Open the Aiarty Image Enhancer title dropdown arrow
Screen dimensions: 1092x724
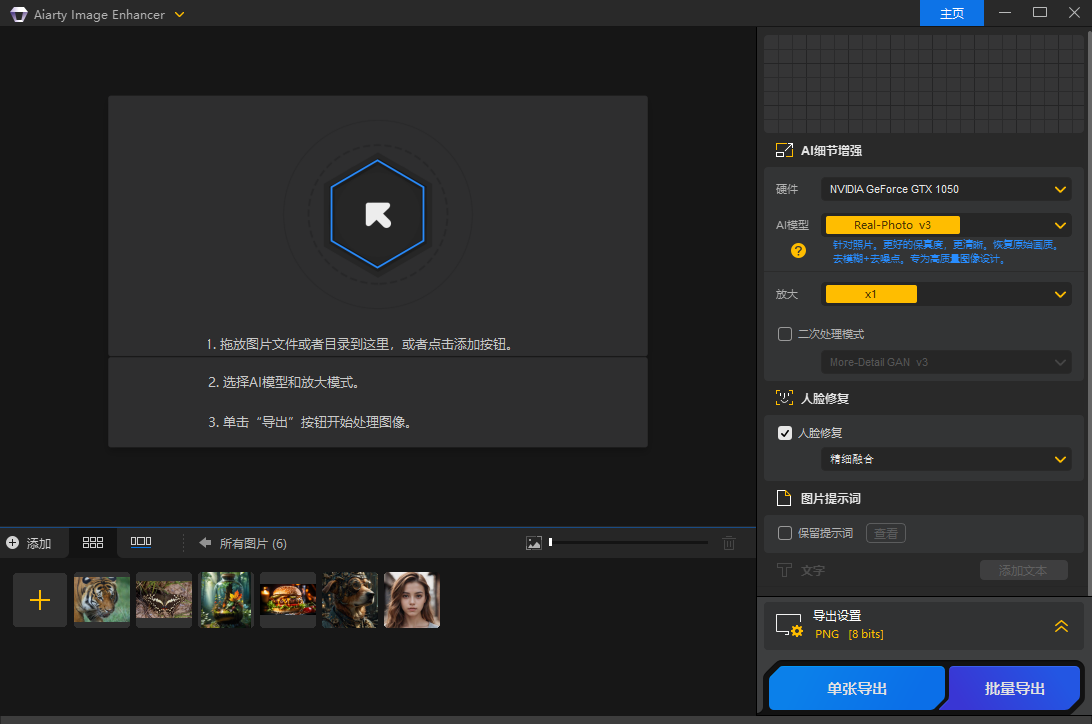[180, 15]
